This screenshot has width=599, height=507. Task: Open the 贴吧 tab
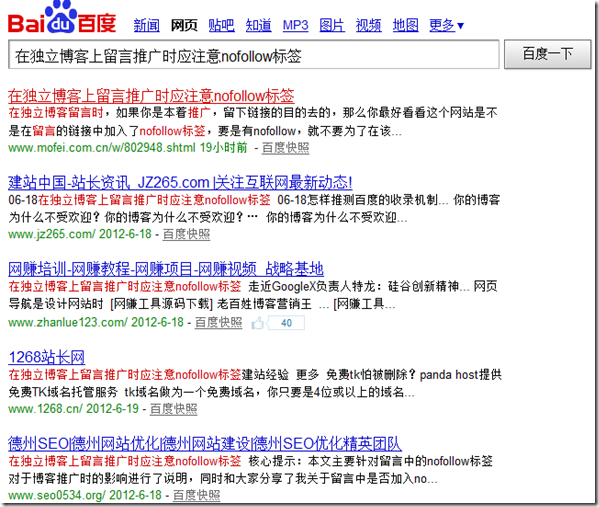tap(222, 25)
